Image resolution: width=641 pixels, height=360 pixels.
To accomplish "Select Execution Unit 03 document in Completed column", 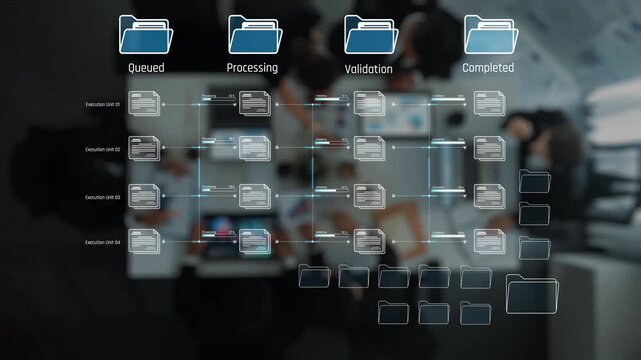I will (490, 197).
